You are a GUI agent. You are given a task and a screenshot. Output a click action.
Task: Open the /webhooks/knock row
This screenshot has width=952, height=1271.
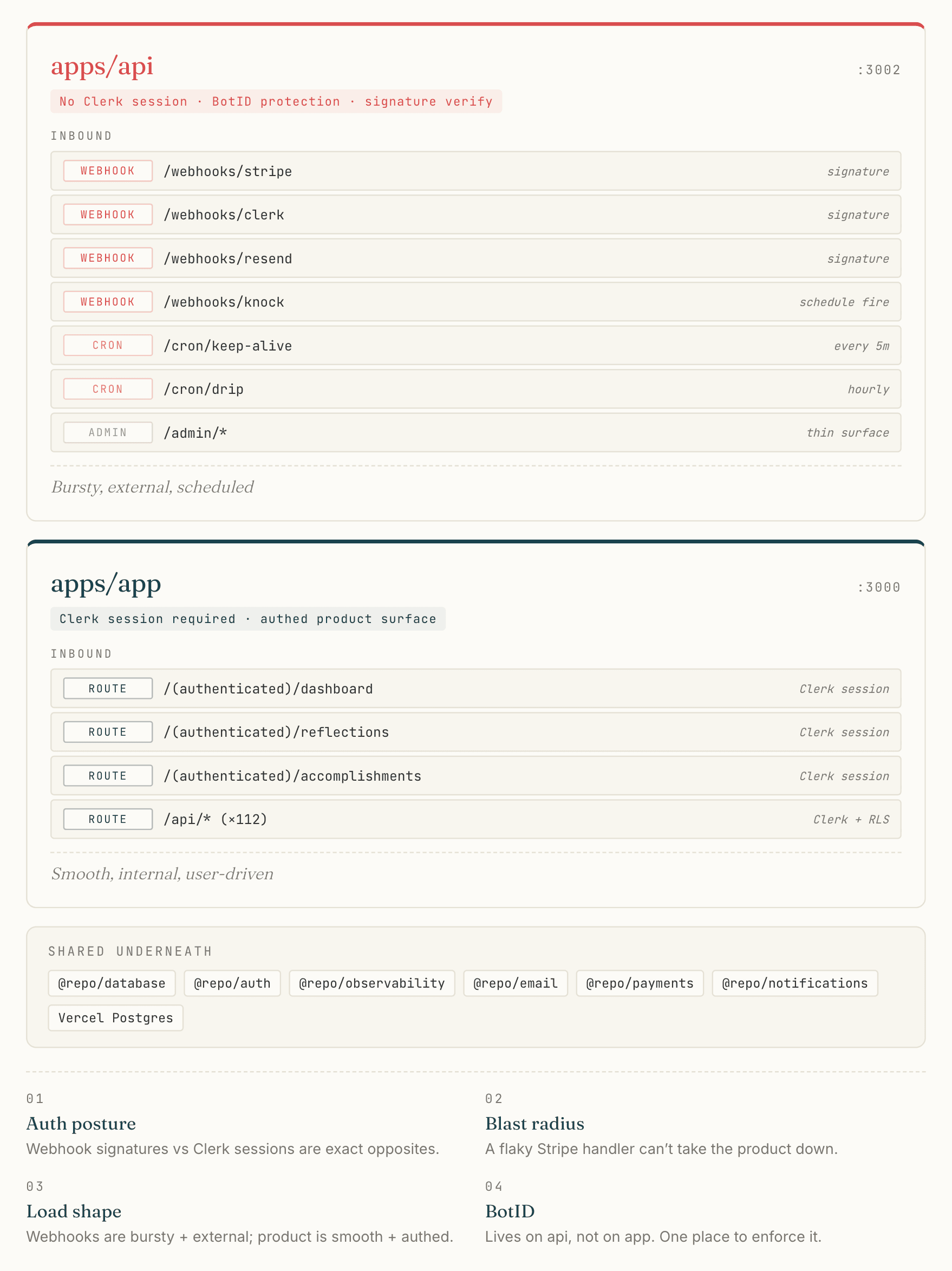(x=476, y=302)
